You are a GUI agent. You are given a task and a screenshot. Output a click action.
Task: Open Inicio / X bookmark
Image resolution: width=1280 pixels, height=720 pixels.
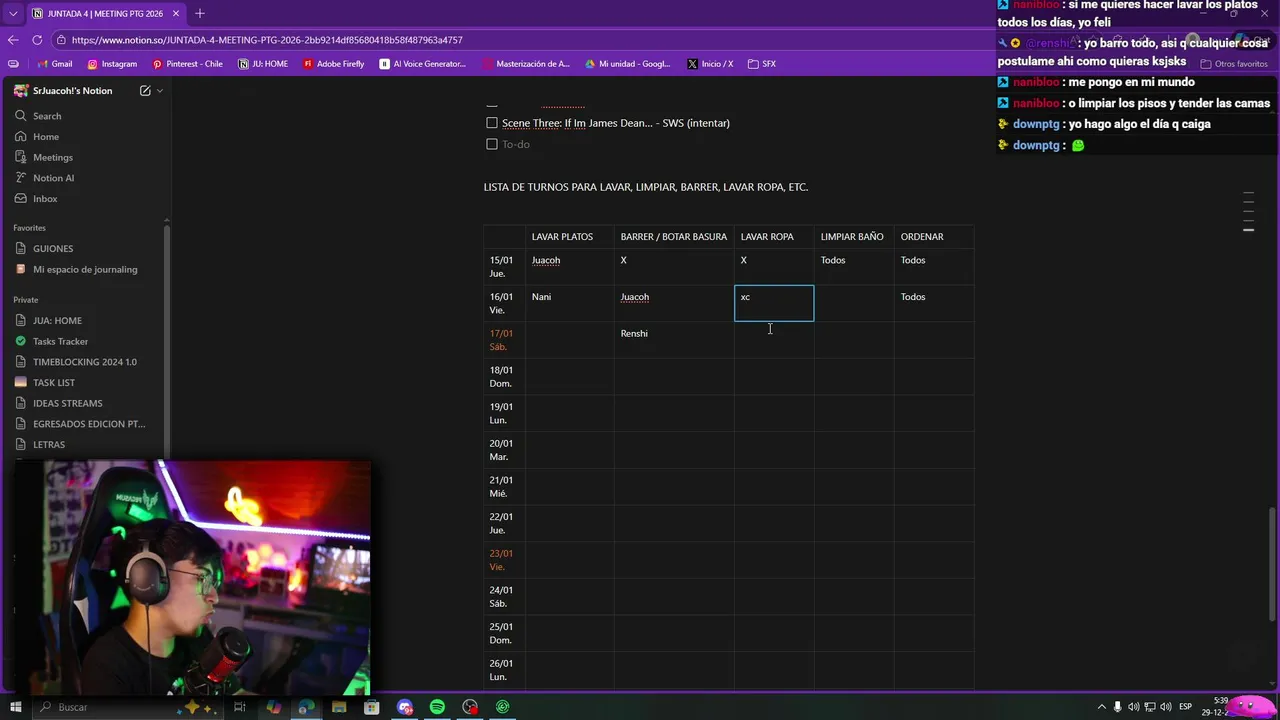pyautogui.click(x=710, y=64)
